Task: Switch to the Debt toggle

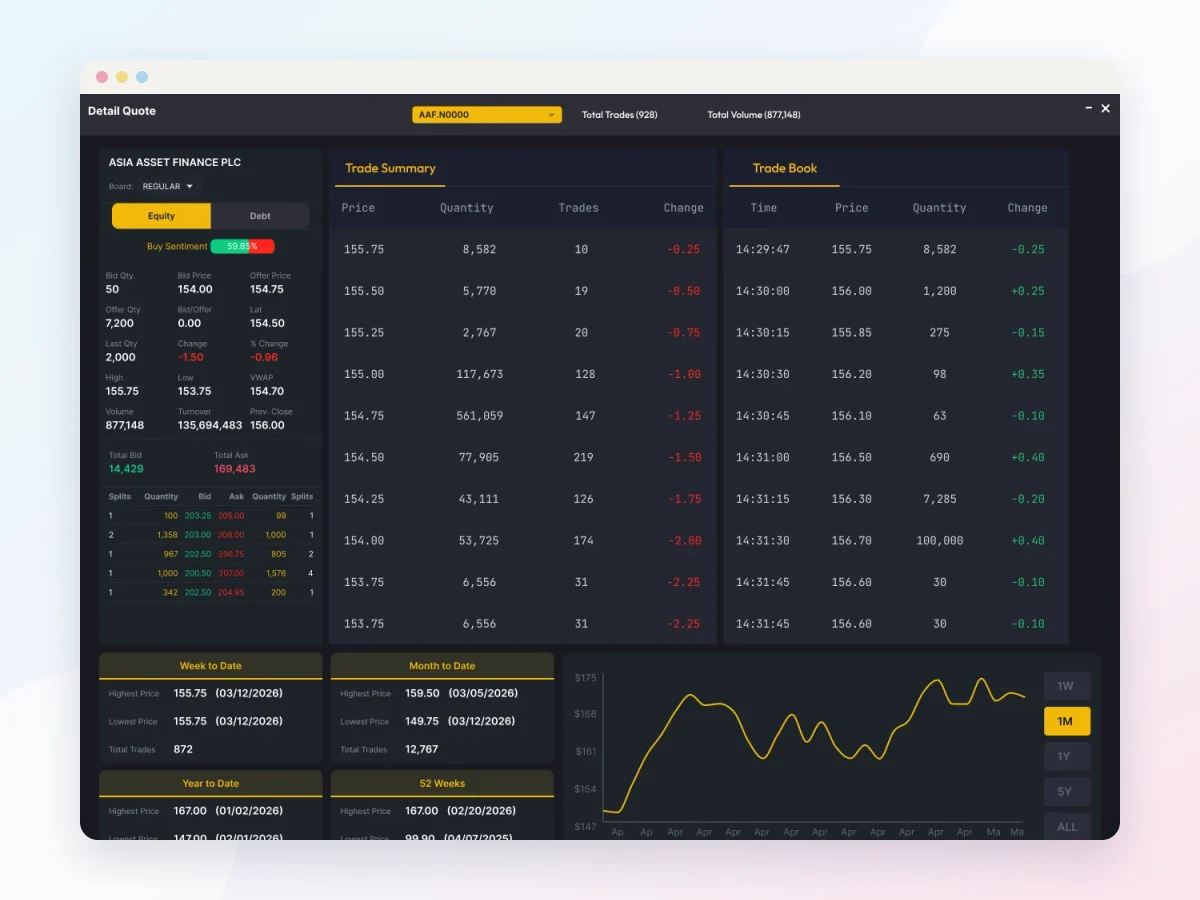Action: pyautogui.click(x=260, y=216)
